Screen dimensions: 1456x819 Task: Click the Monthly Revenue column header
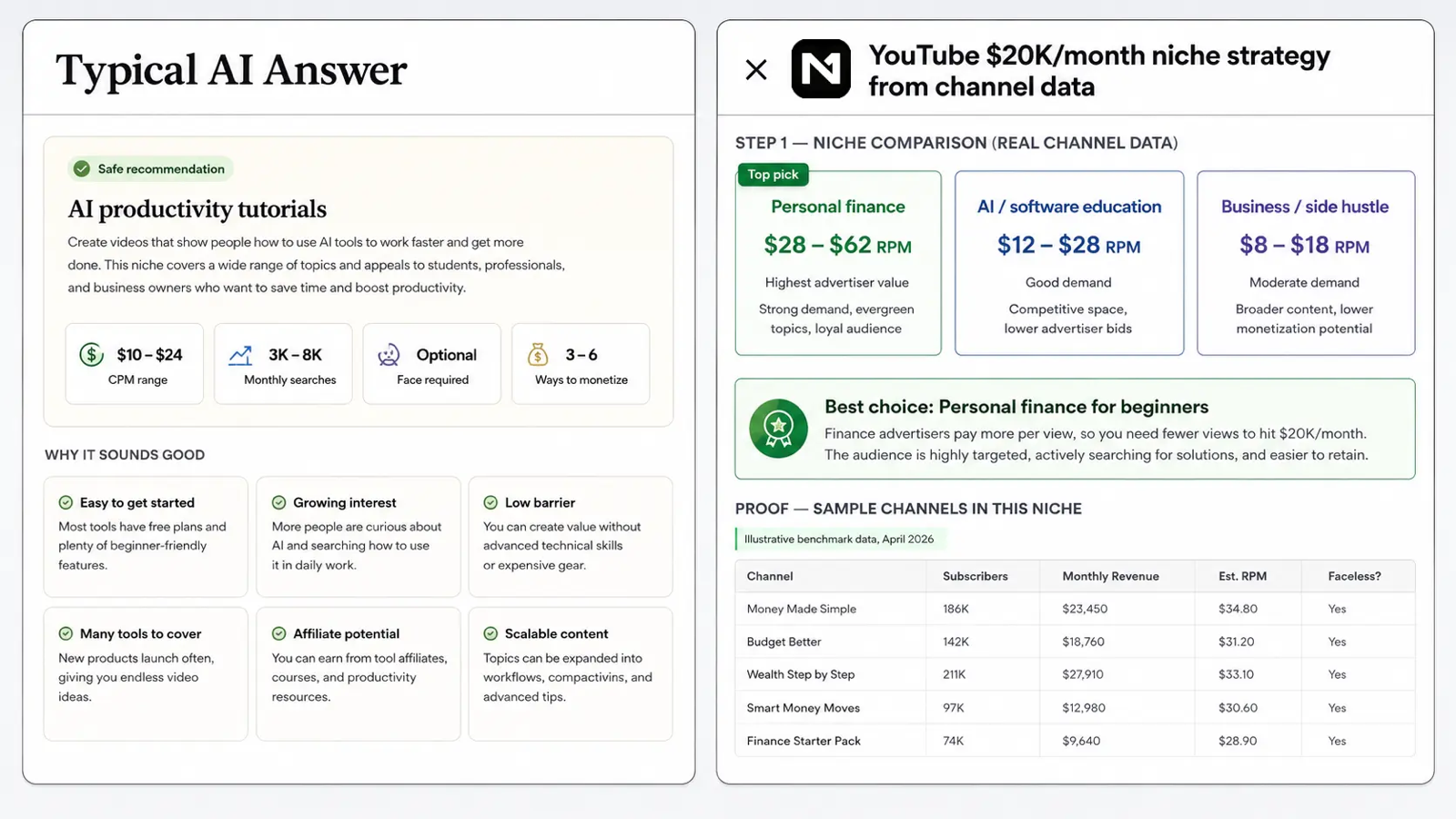point(1110,576)
